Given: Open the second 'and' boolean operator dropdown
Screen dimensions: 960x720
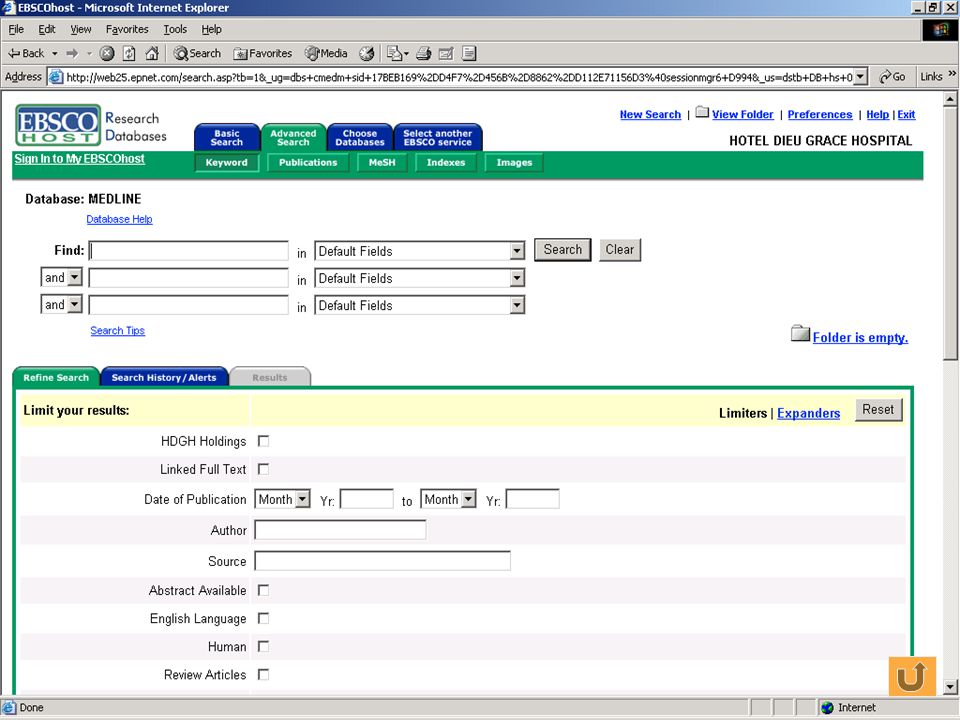Looking at the screenshot, I should (61, 304).
